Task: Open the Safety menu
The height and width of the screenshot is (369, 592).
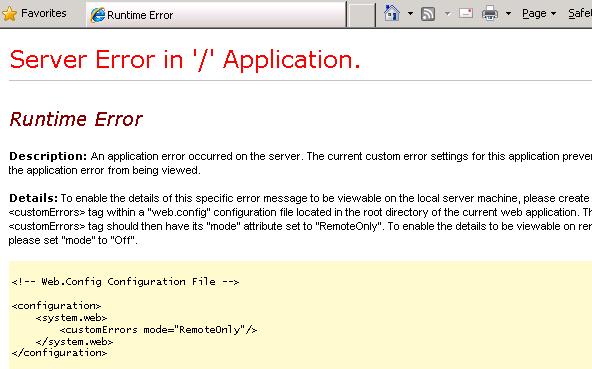Action: [x=580, y=14]
